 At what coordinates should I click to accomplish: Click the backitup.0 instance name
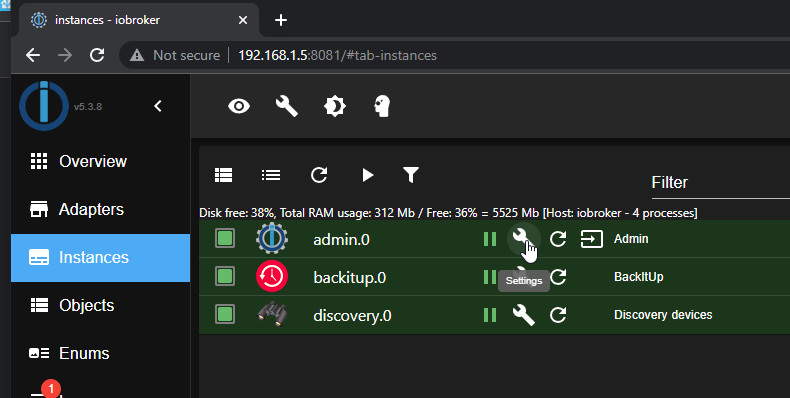[x=350, y=278]
